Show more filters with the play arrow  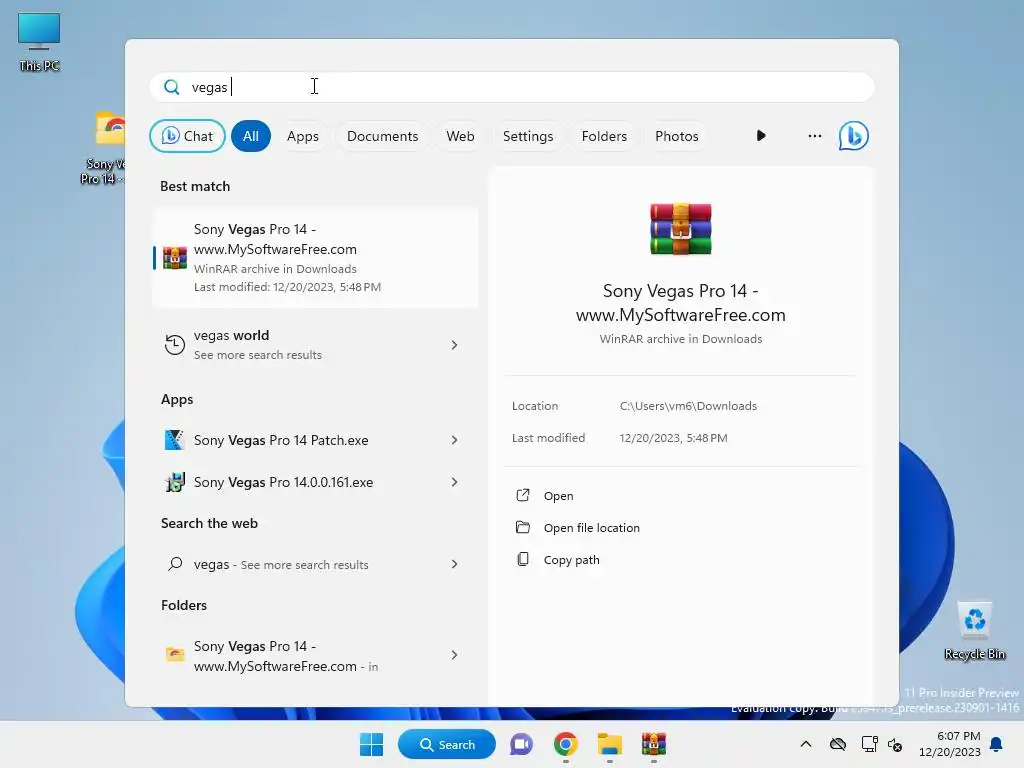(x=761, y=136)
